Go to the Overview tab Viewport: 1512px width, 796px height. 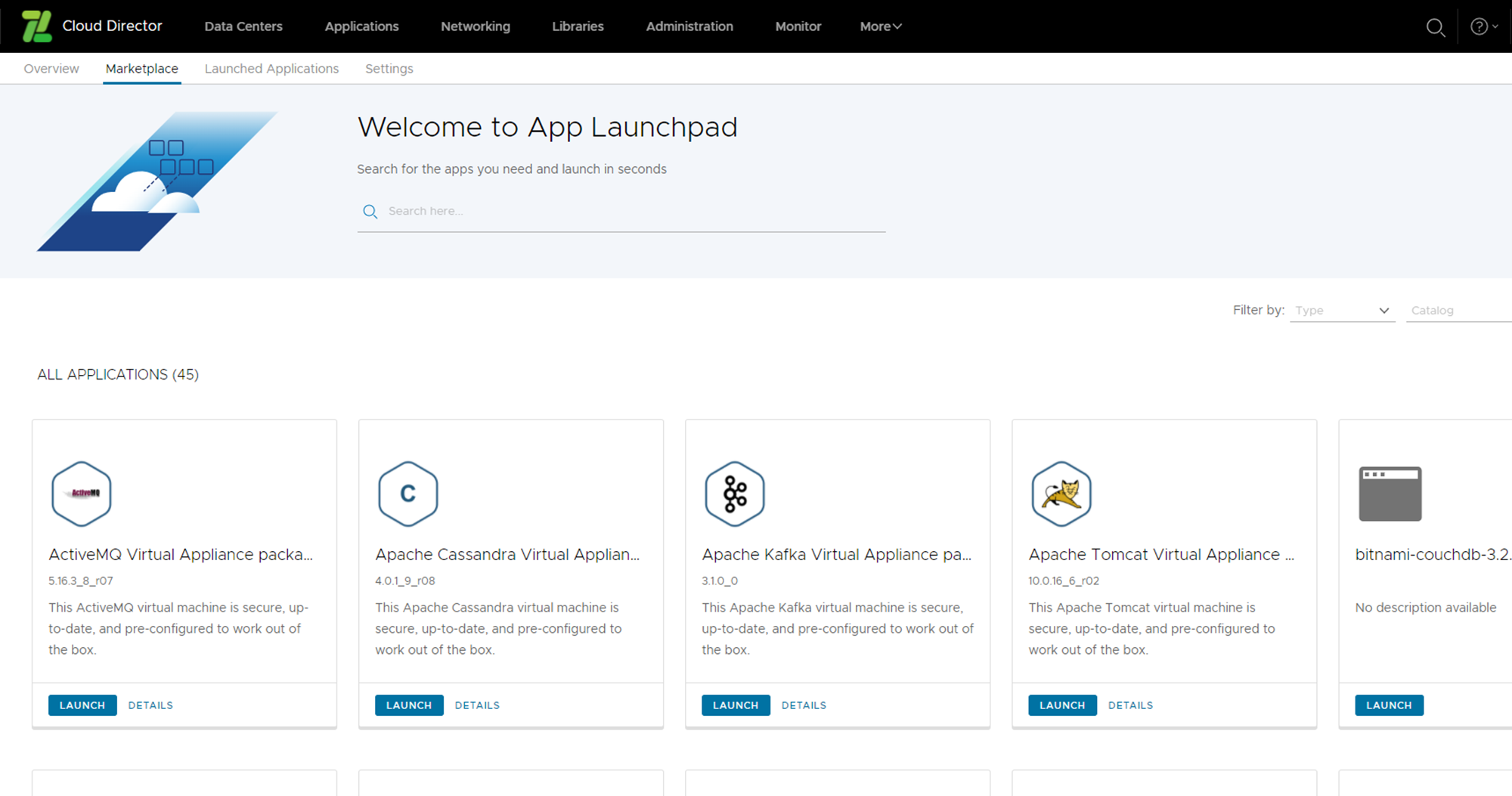pyautogui.click(x=51, y=69)
